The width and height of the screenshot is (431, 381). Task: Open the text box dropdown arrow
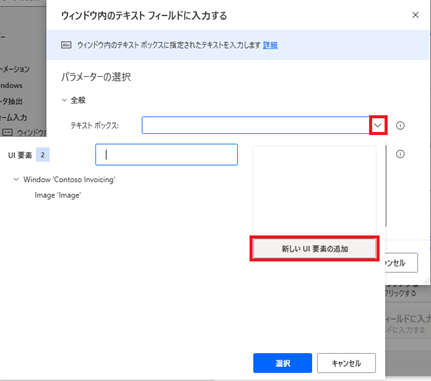coord(378,125)
